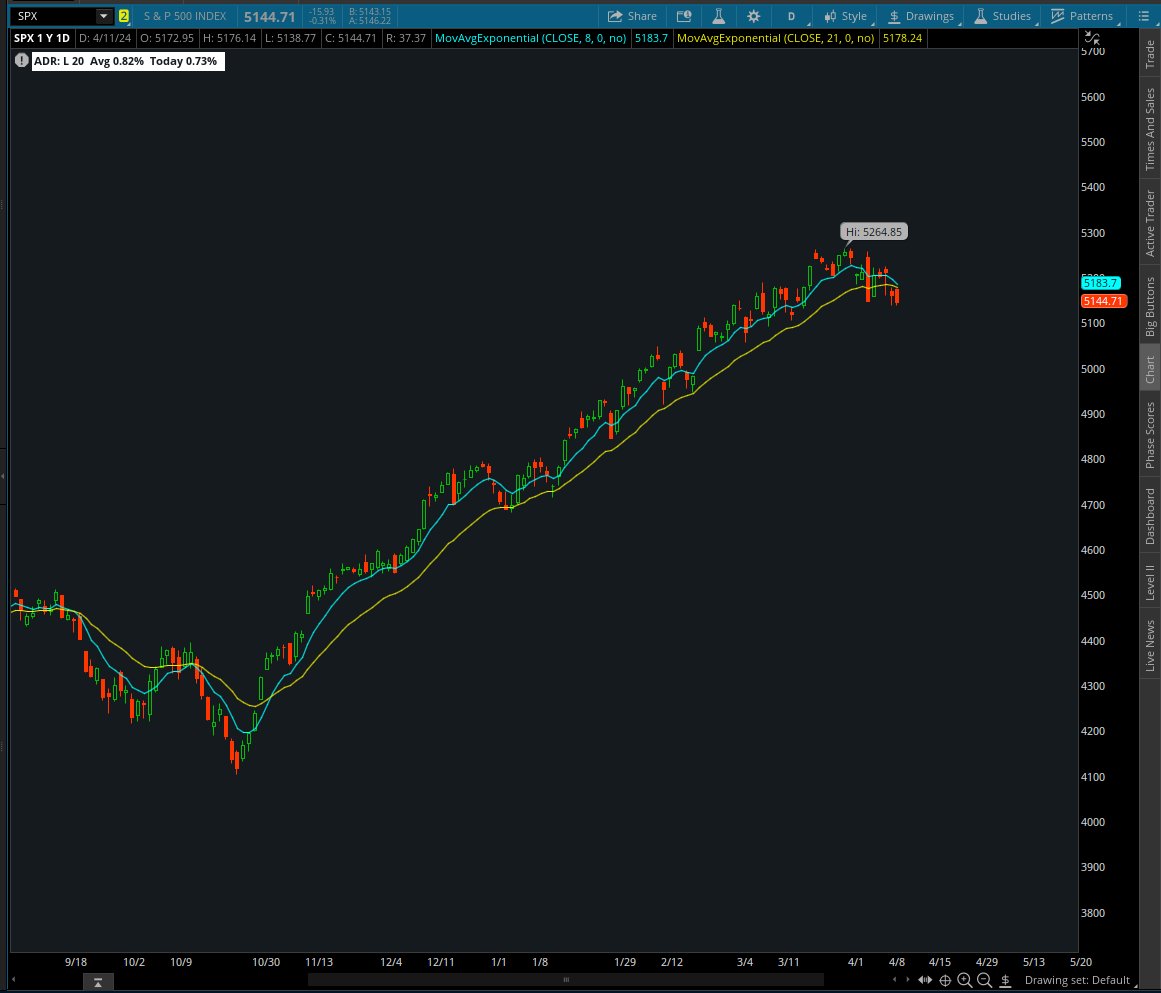Open the Live News side tab
The image size is (1161, 993).
(x=1150, y=645)
